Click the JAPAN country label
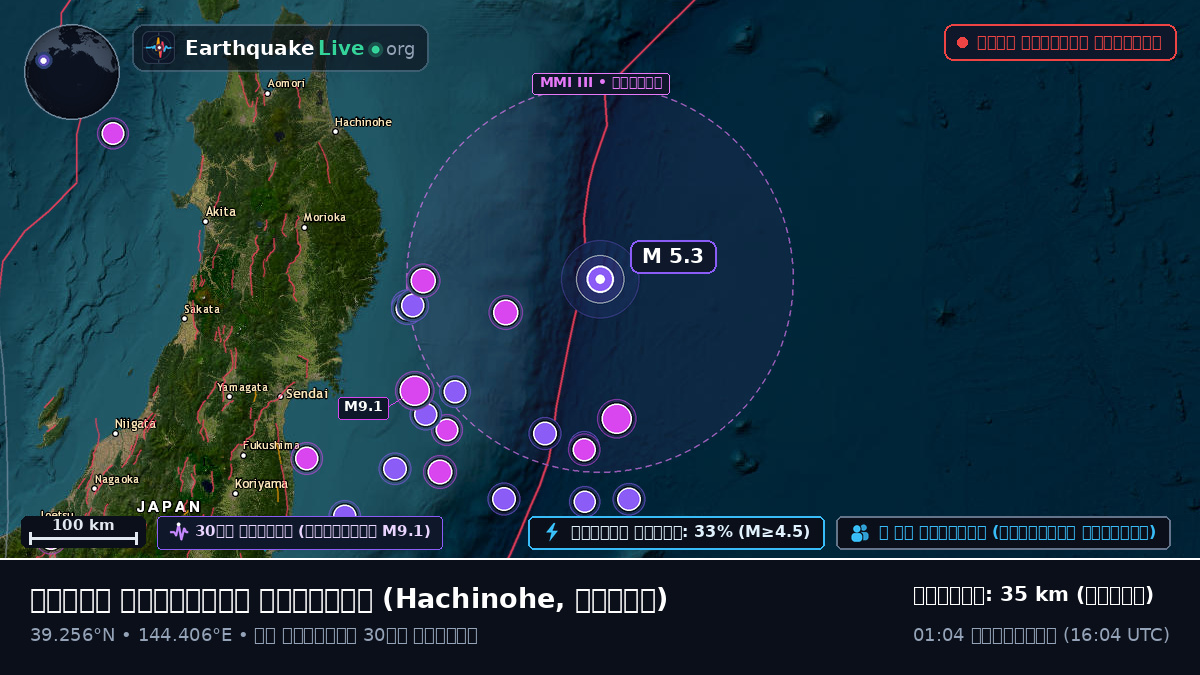1200x675 pixels. pyautogui.click(x=170, y=507)
